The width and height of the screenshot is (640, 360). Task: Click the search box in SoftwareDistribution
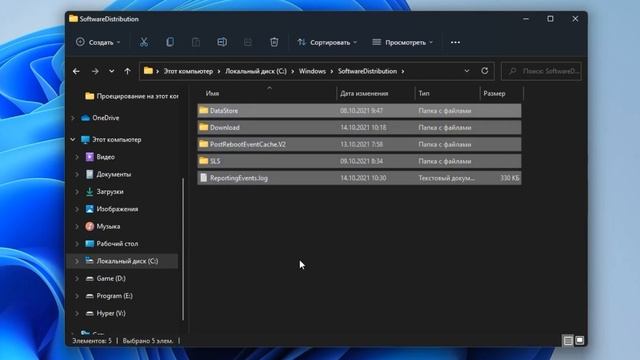coord(541,71)
